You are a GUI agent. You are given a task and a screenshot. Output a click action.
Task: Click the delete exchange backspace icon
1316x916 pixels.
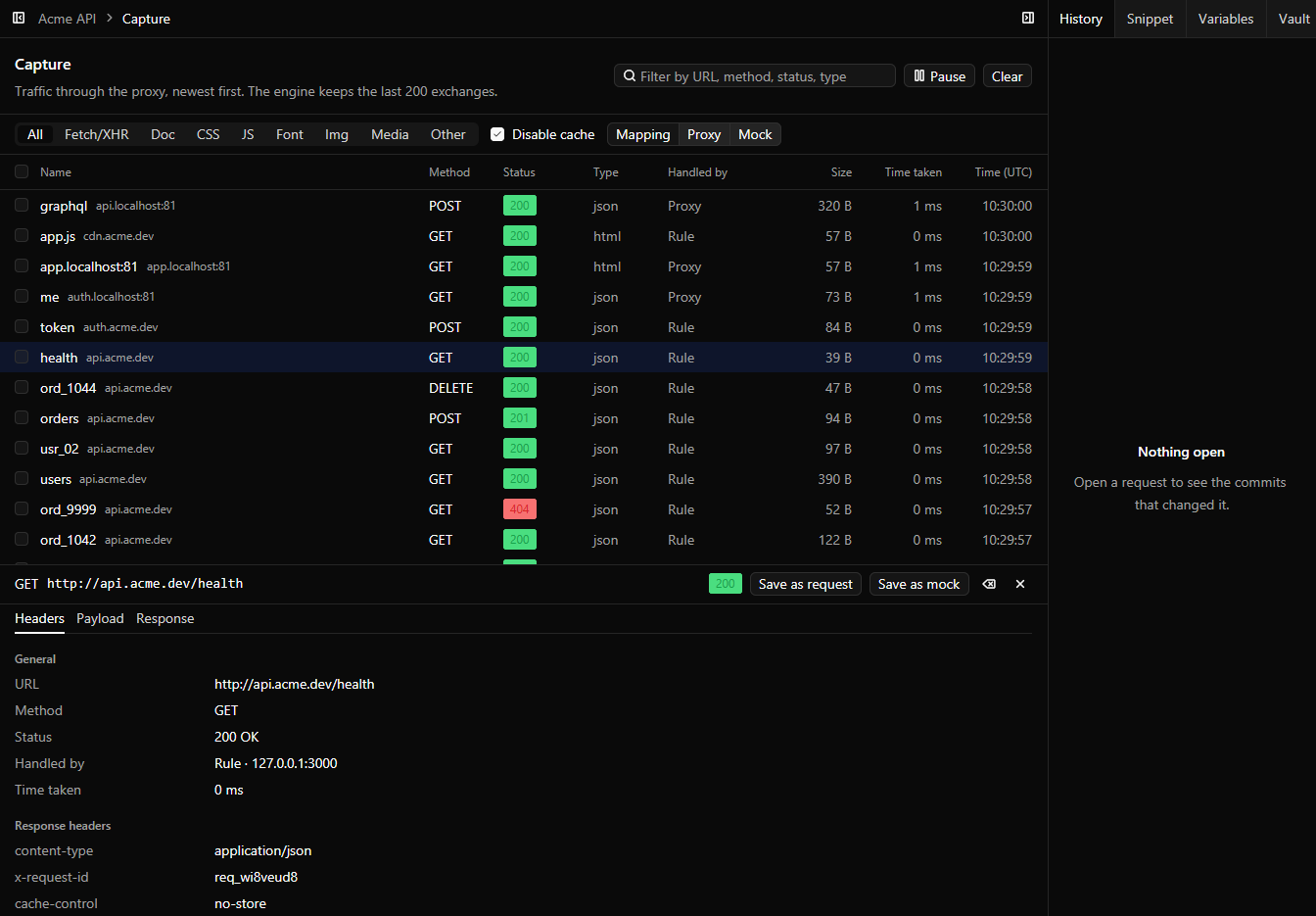(989, 584)
